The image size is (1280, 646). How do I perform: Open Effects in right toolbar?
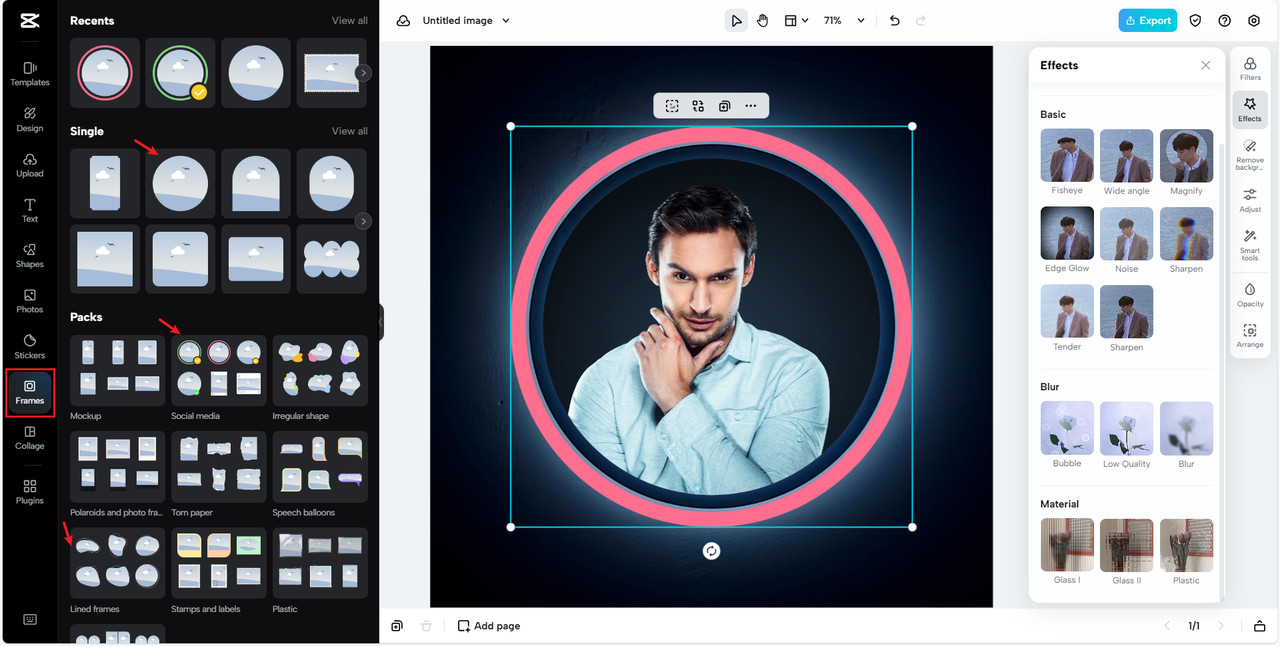click(1250, 110)
